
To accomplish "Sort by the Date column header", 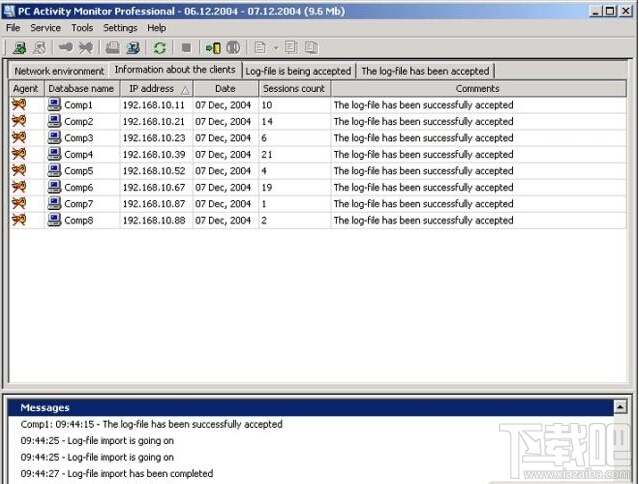I will [225, 88].
